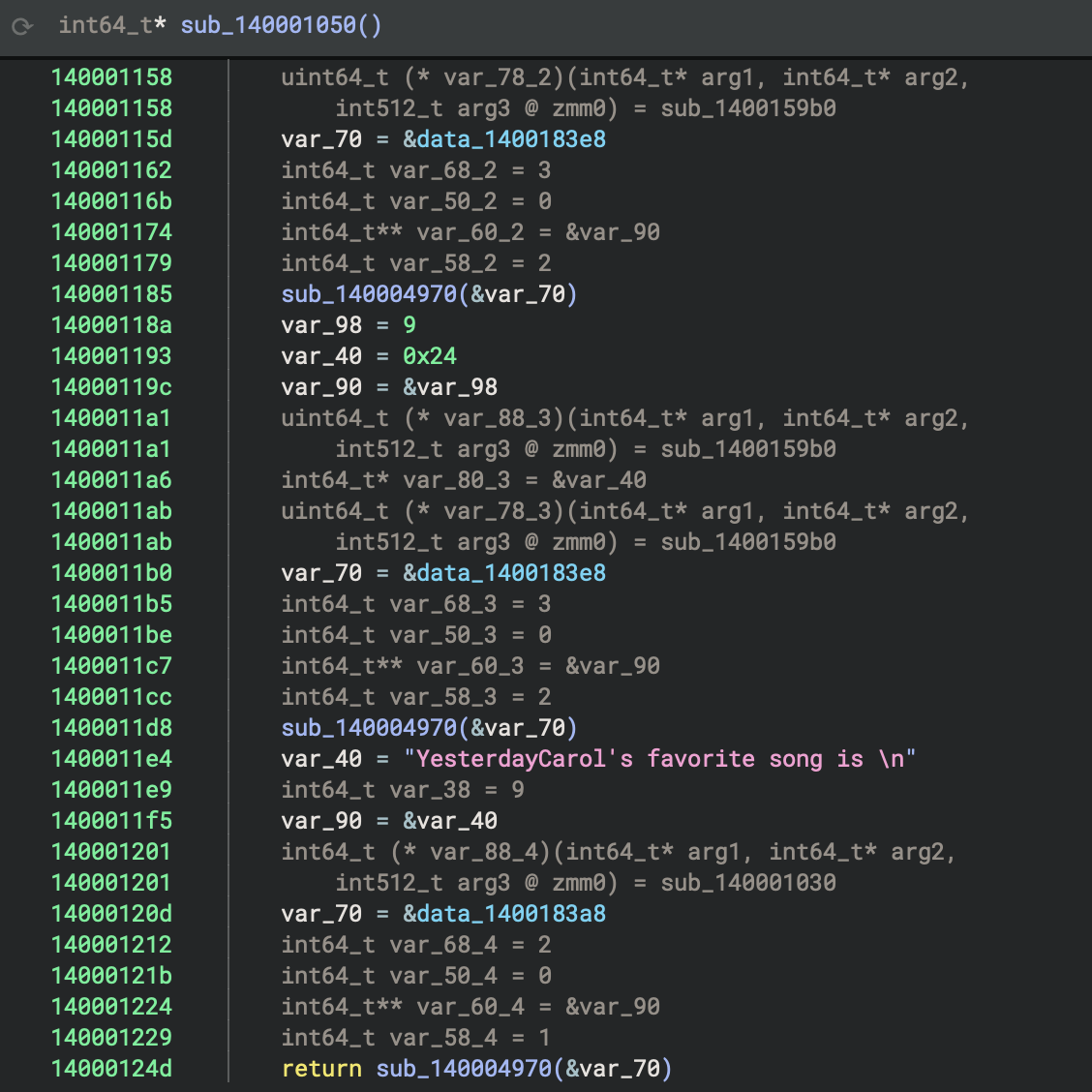The height and width of the screenshot is (1092, 1092).
Task: Click the refresh icon beside the function header
Action: 22,26
